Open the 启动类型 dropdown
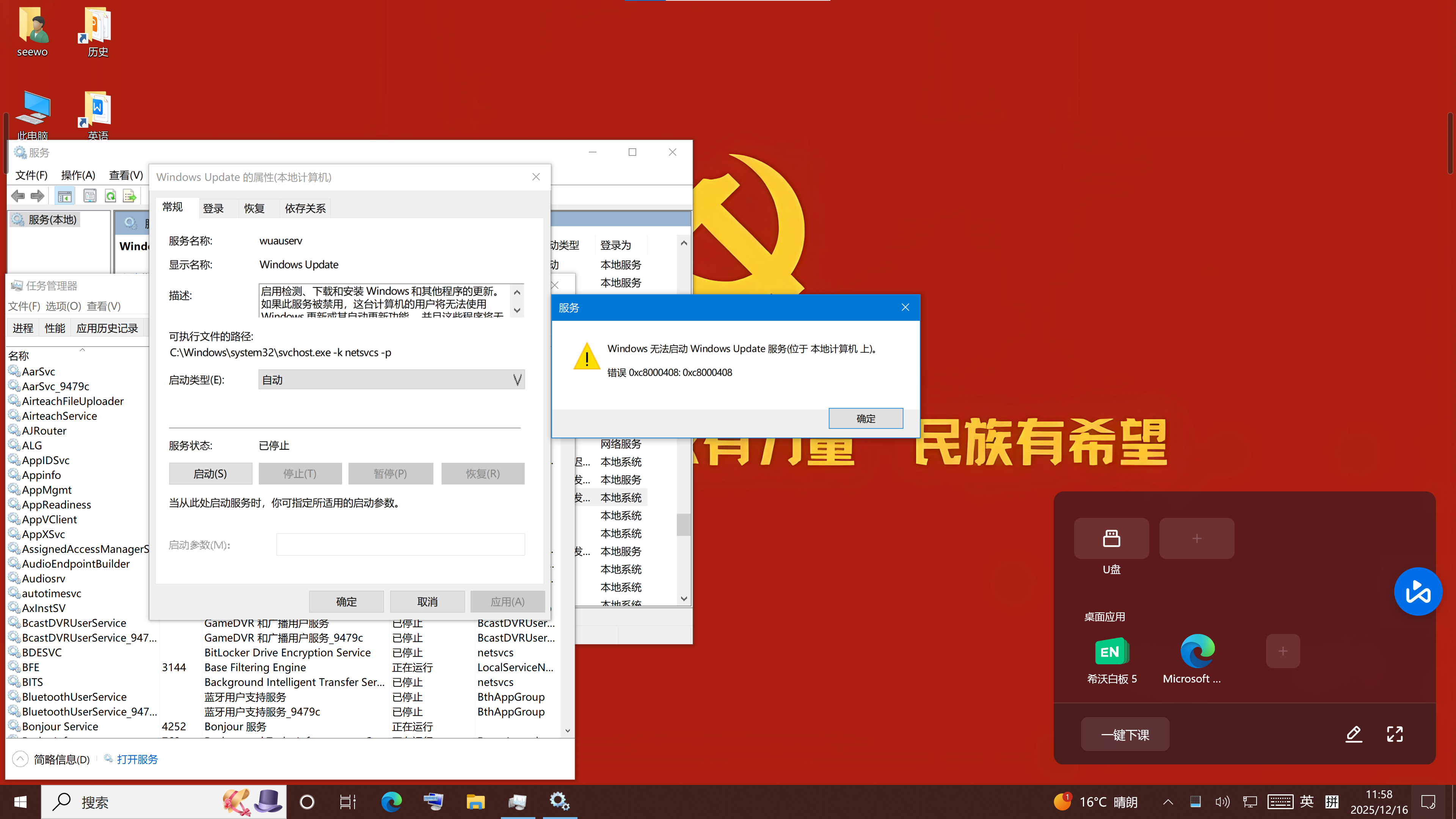The image size is (1456, 819). tap(391, 380)
